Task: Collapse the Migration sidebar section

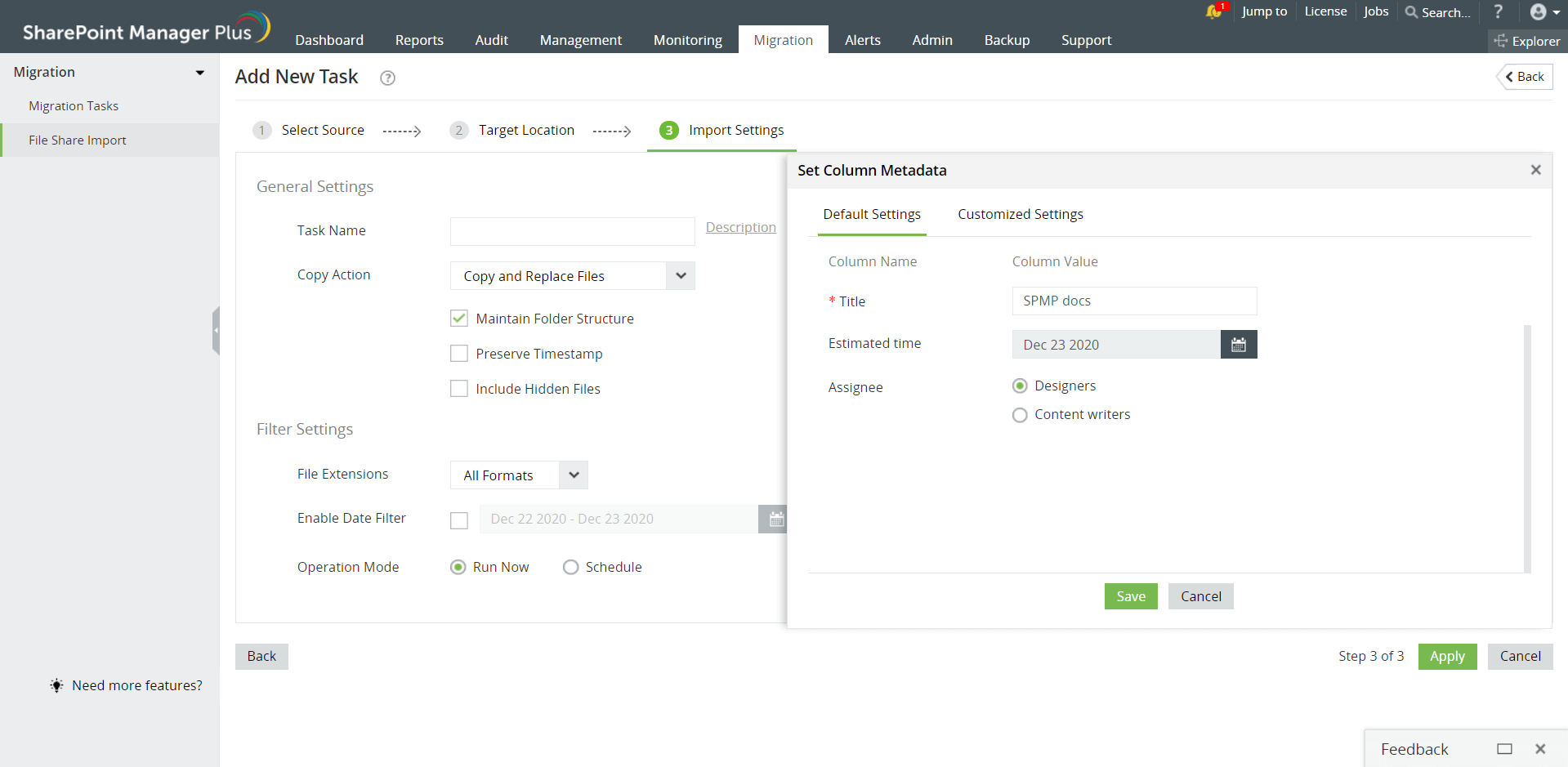Action: (199, 73)
